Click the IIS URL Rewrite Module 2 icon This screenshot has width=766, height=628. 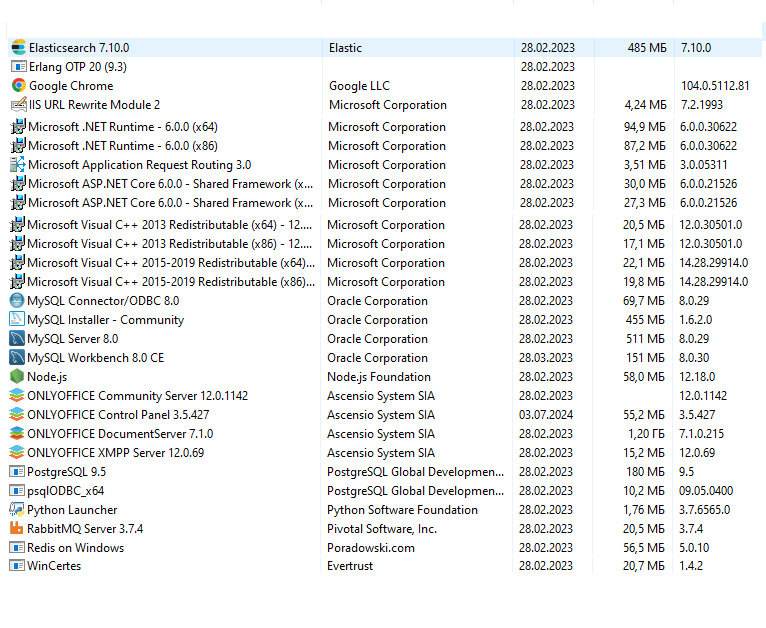click(x=19, y=105)
